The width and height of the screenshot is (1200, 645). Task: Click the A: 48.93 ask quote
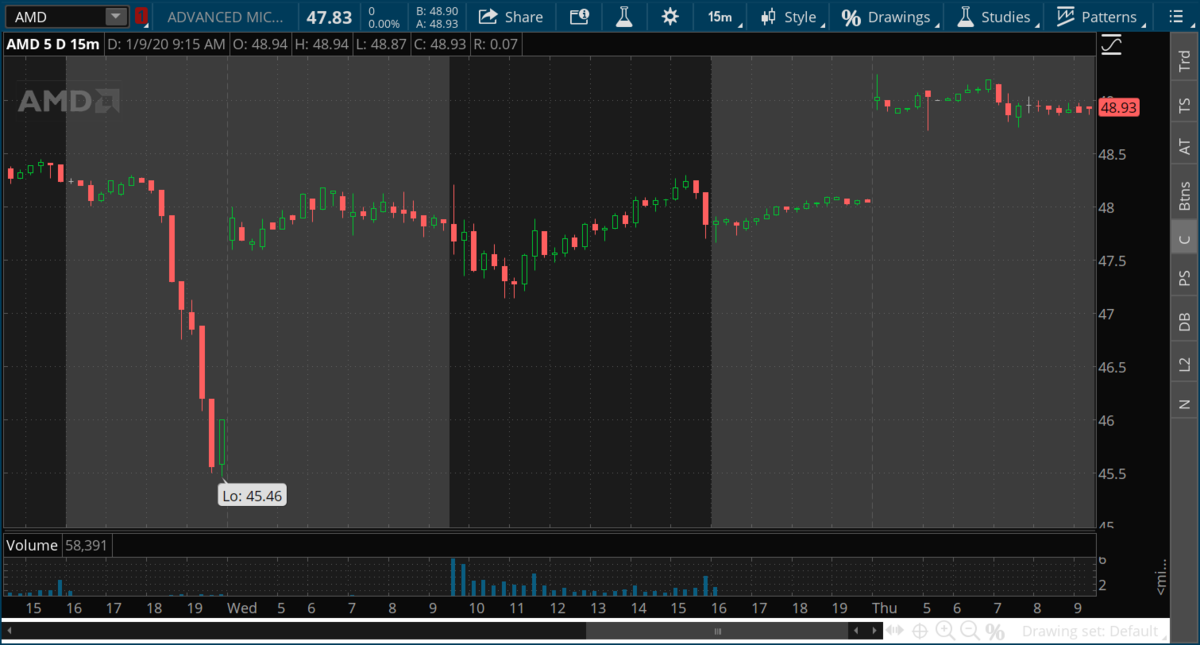(x=437, y=23)
